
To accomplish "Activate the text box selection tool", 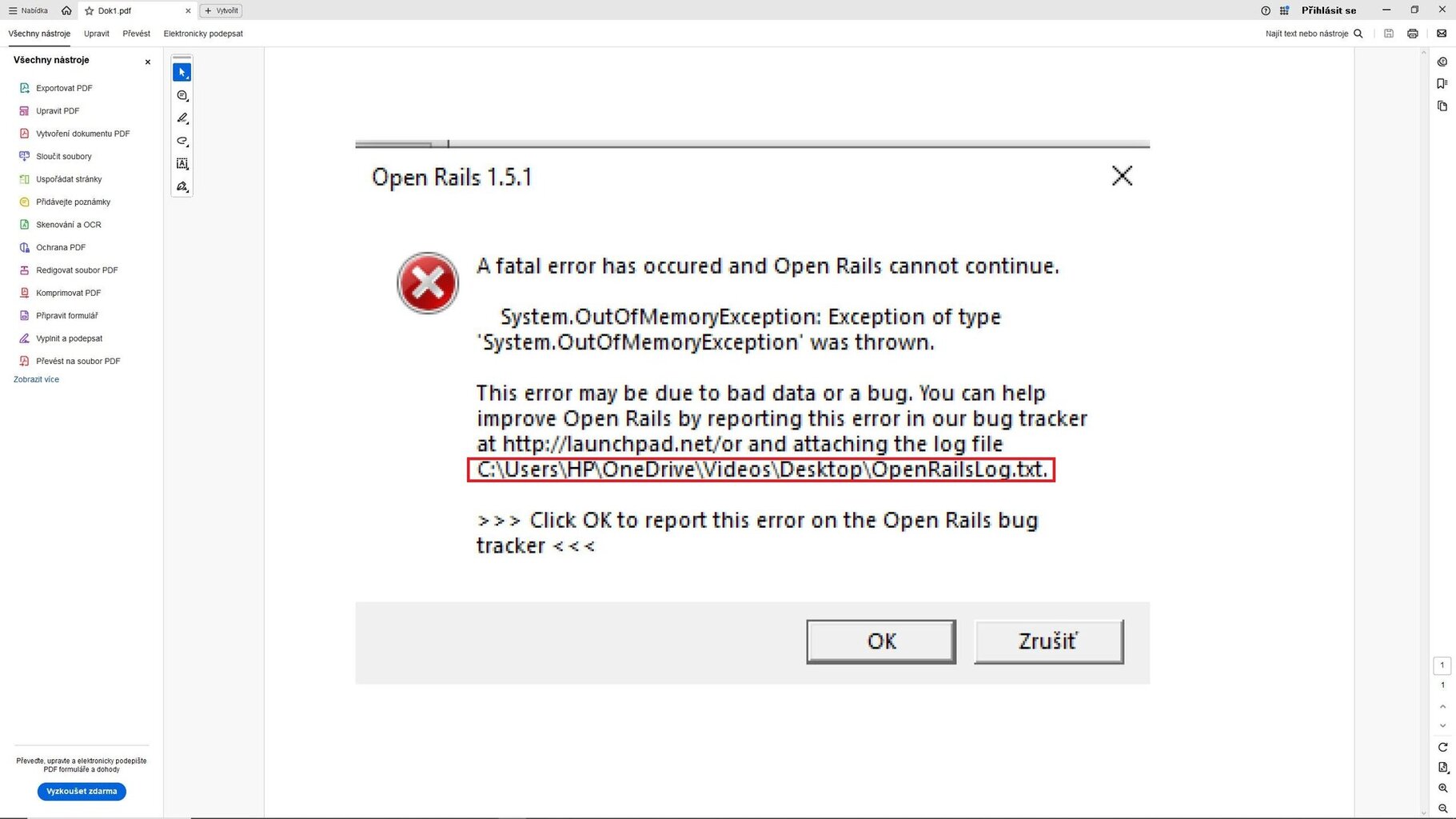I will click(x=182, y=164).
